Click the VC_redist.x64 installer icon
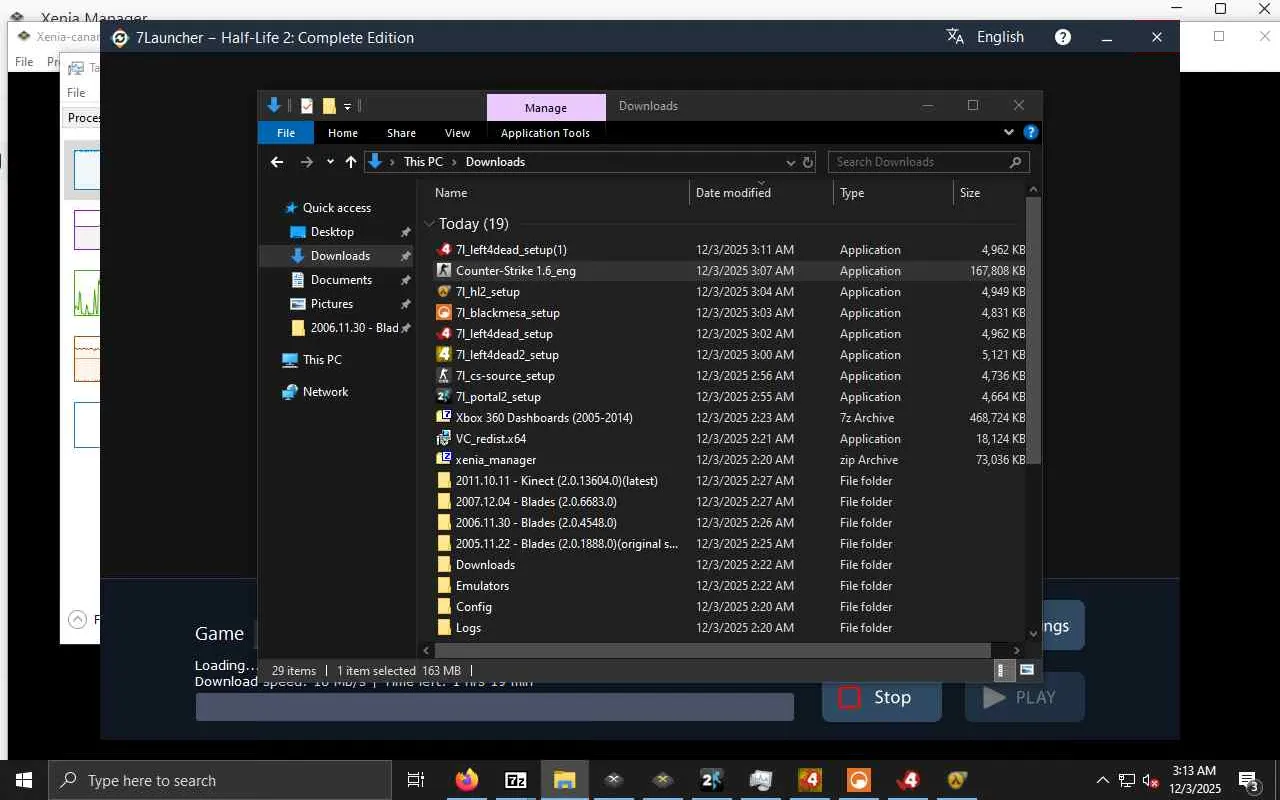This screenshot has width=1280, height=800. tap(445, 439)
